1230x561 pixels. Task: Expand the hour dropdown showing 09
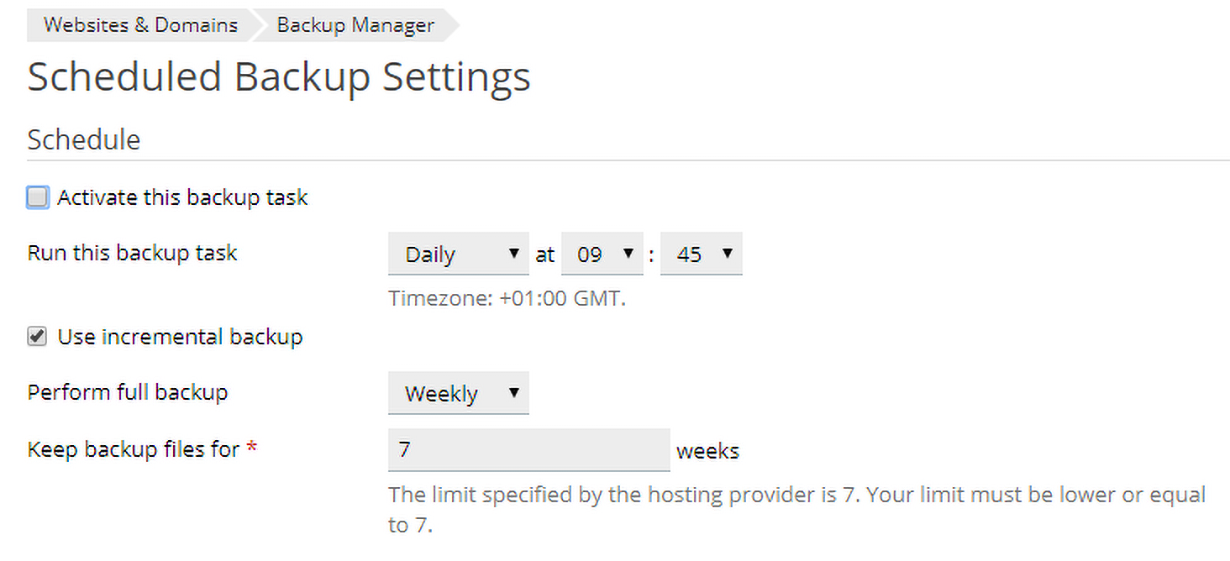coord(602,255)
